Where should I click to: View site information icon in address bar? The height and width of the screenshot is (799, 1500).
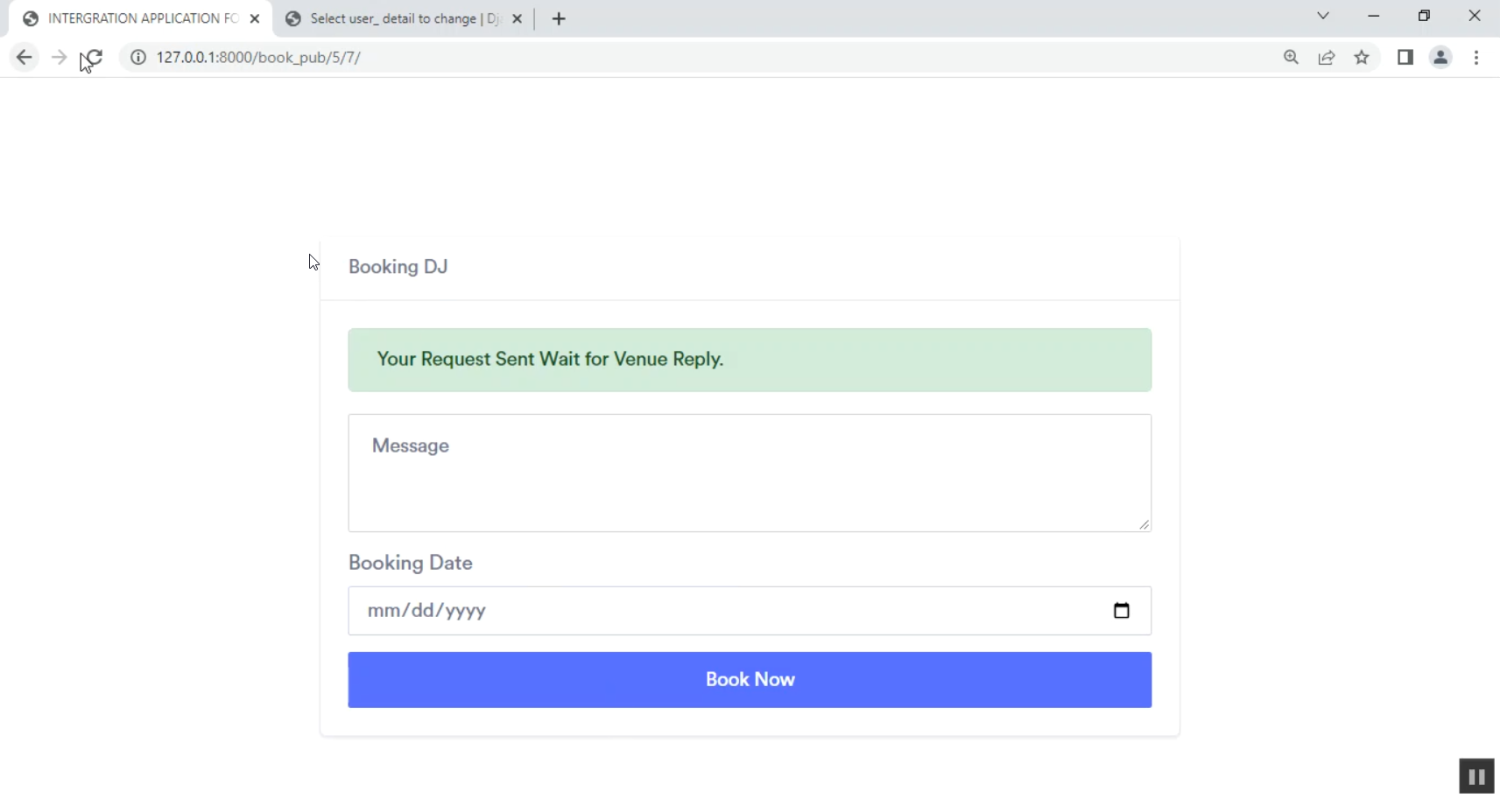[x=138, y=58]
